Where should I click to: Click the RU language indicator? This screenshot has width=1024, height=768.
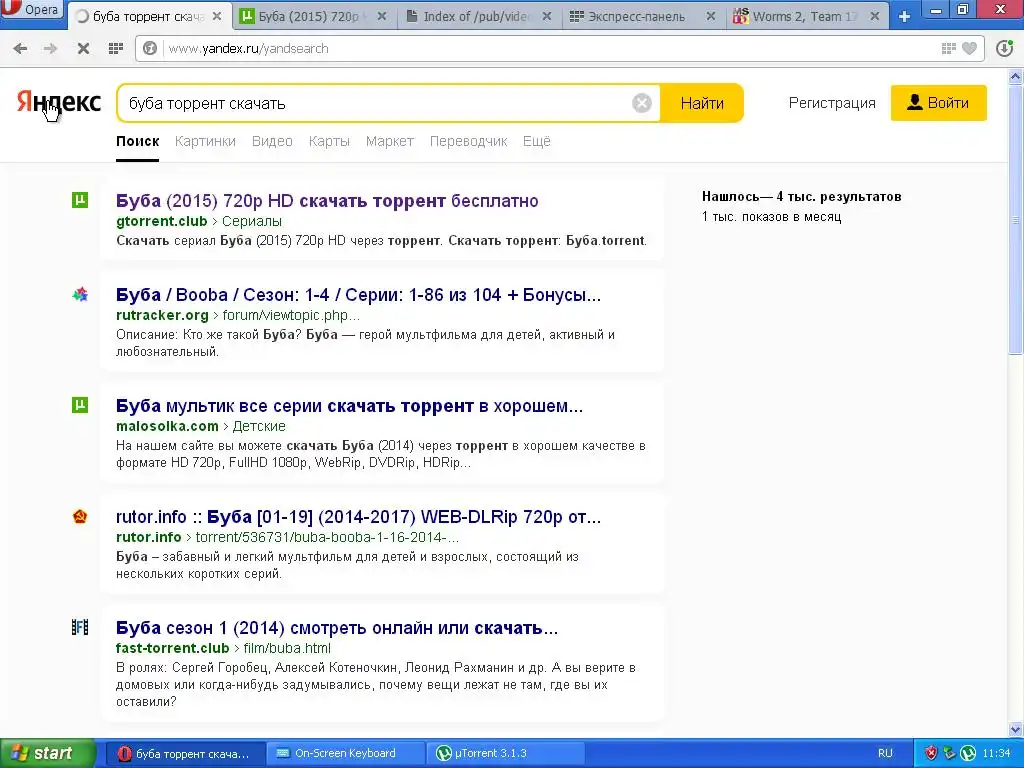tap(885, 753)
